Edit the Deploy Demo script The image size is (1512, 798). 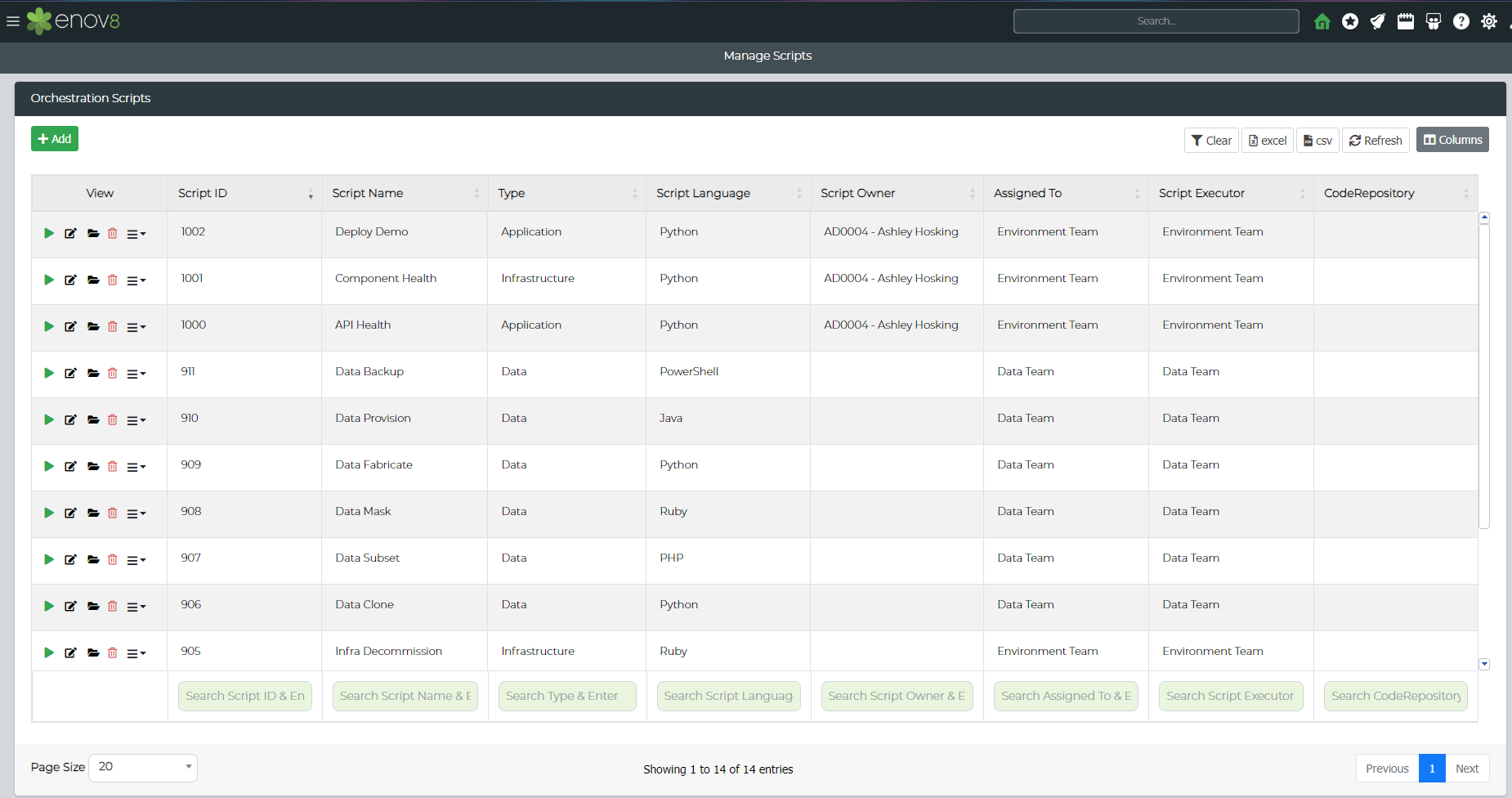tap(71, 234)
